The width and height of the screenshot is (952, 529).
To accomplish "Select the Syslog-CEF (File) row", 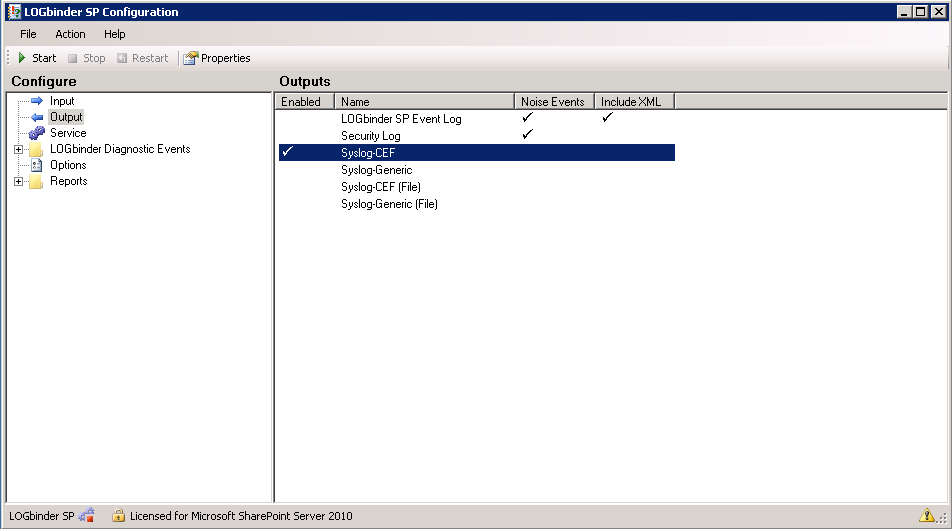I will [x=477, y=186].
